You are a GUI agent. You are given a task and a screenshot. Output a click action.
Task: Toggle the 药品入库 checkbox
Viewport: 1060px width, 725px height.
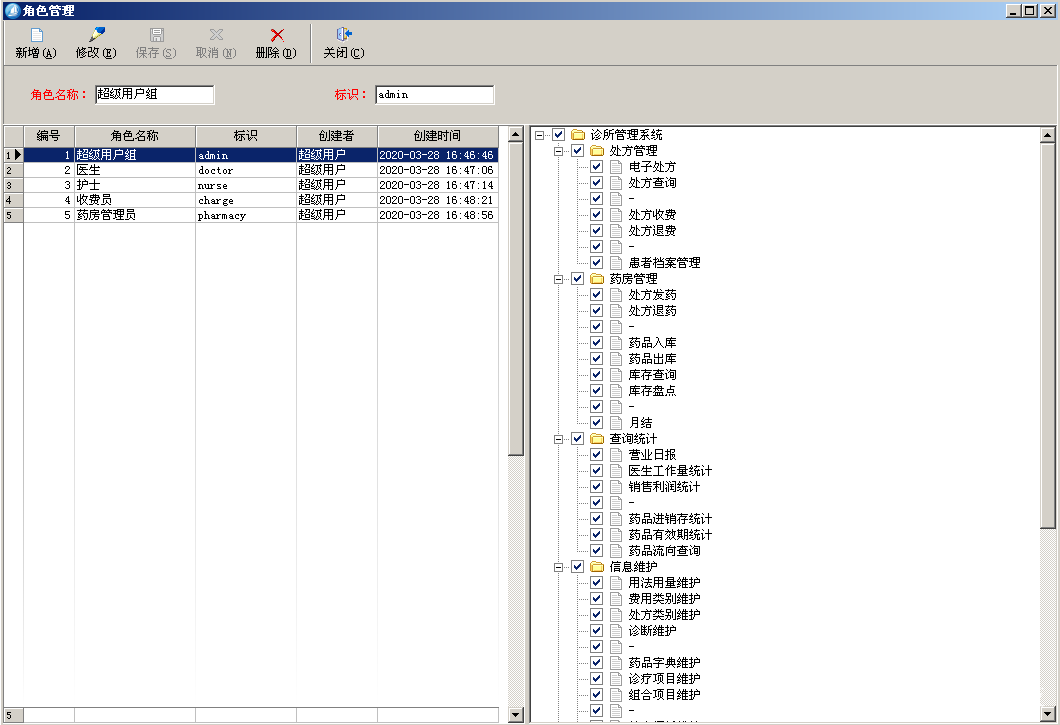click(x=596, y=343)
